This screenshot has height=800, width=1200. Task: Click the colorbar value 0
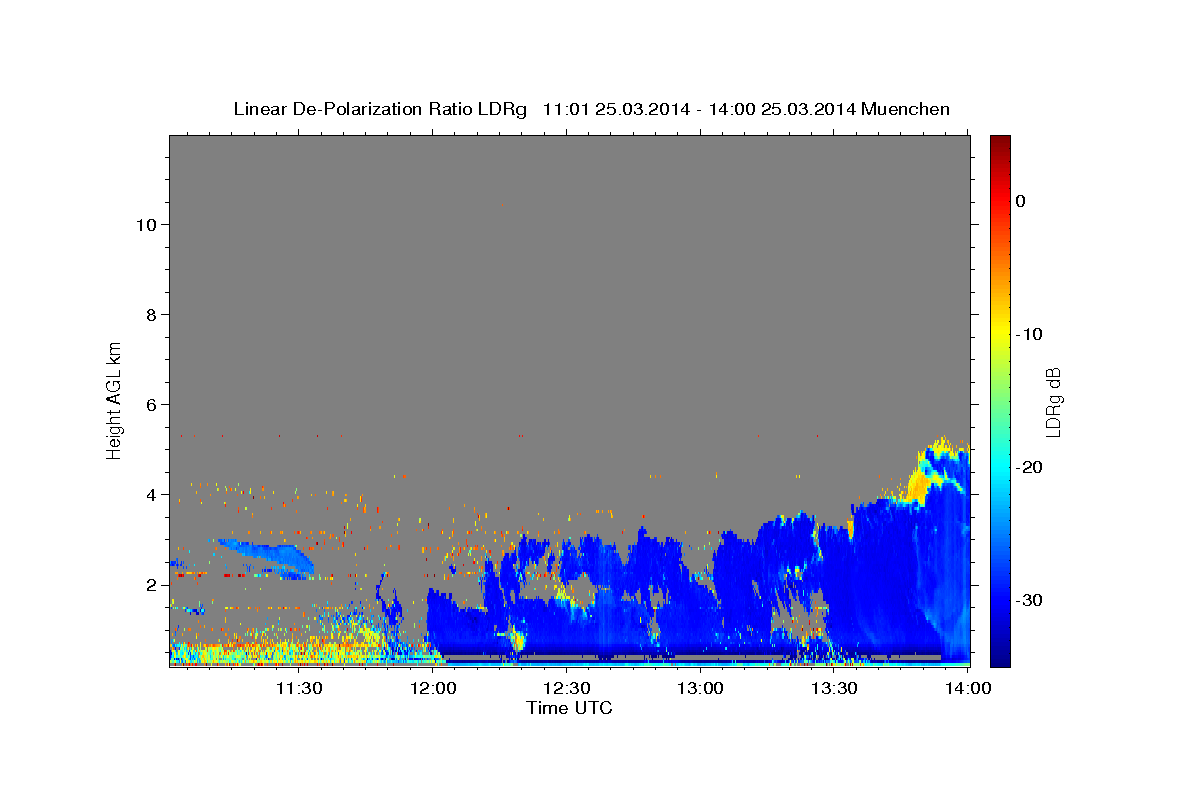[x=1021, y=201]
